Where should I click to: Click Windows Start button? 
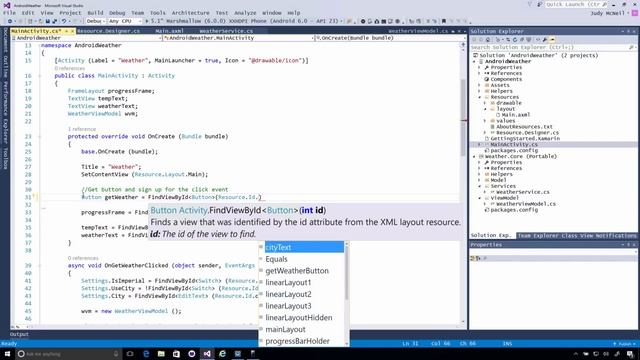(x=7, y=354)
